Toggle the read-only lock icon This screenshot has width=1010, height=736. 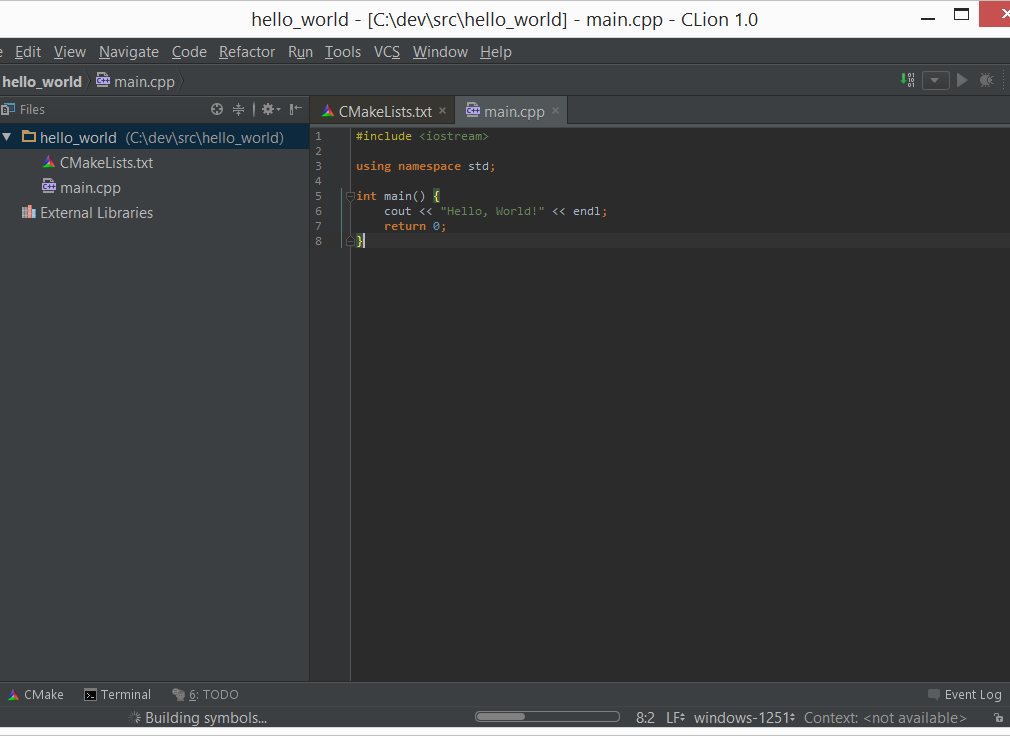tap(998, 718)
